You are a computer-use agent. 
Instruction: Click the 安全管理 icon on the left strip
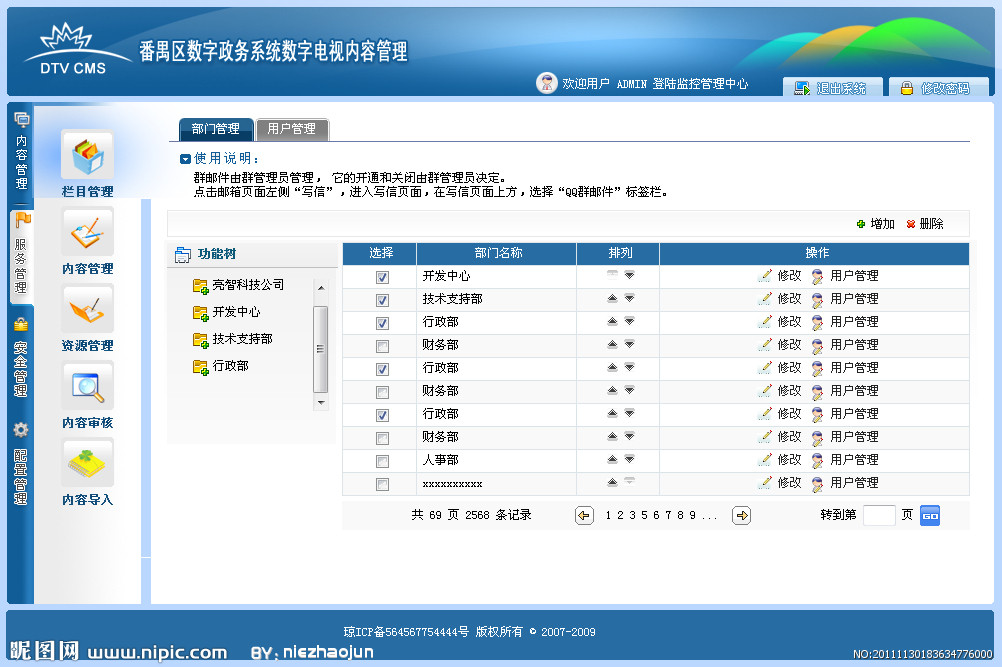coord(20,325)
